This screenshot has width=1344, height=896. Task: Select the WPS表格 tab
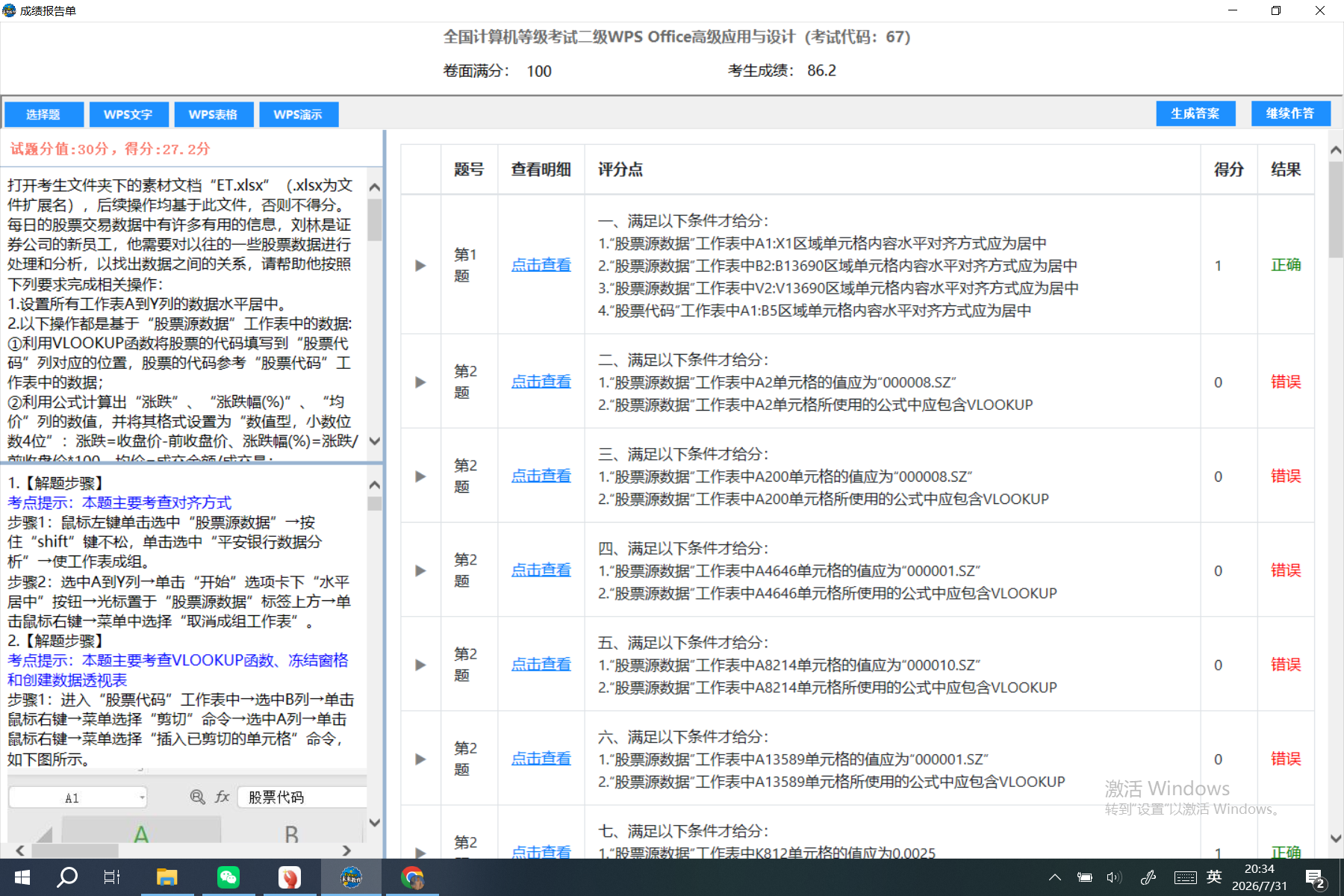click(213, 114)
